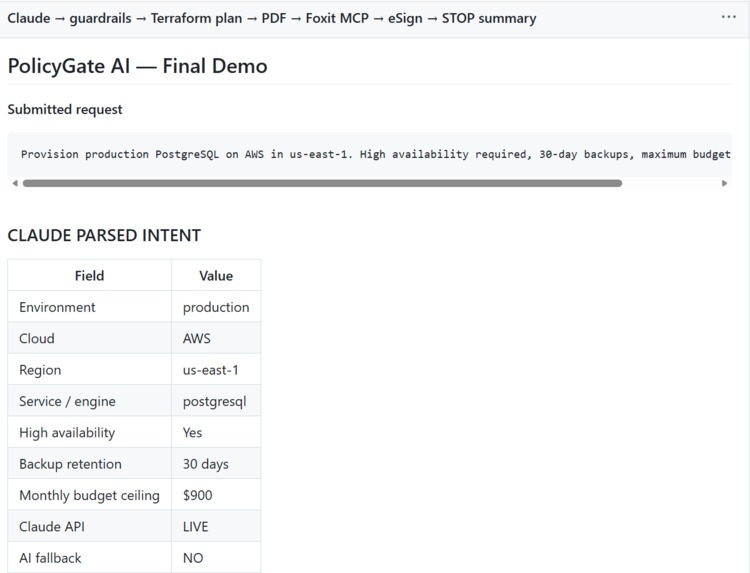750x573 pixels.
Task: Click the right scroll arrow of code block
Action: coord(724,183)
